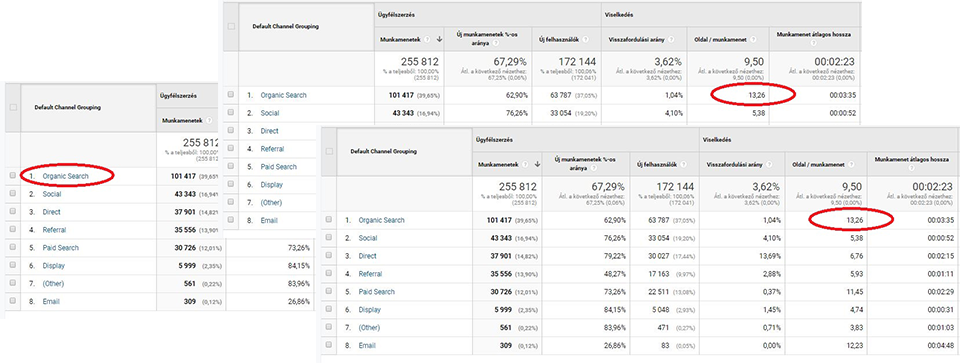960x363 pixels.
Task: Click the Munkamenet átlagos hossza header in the top table
Action: pos(814,35)
